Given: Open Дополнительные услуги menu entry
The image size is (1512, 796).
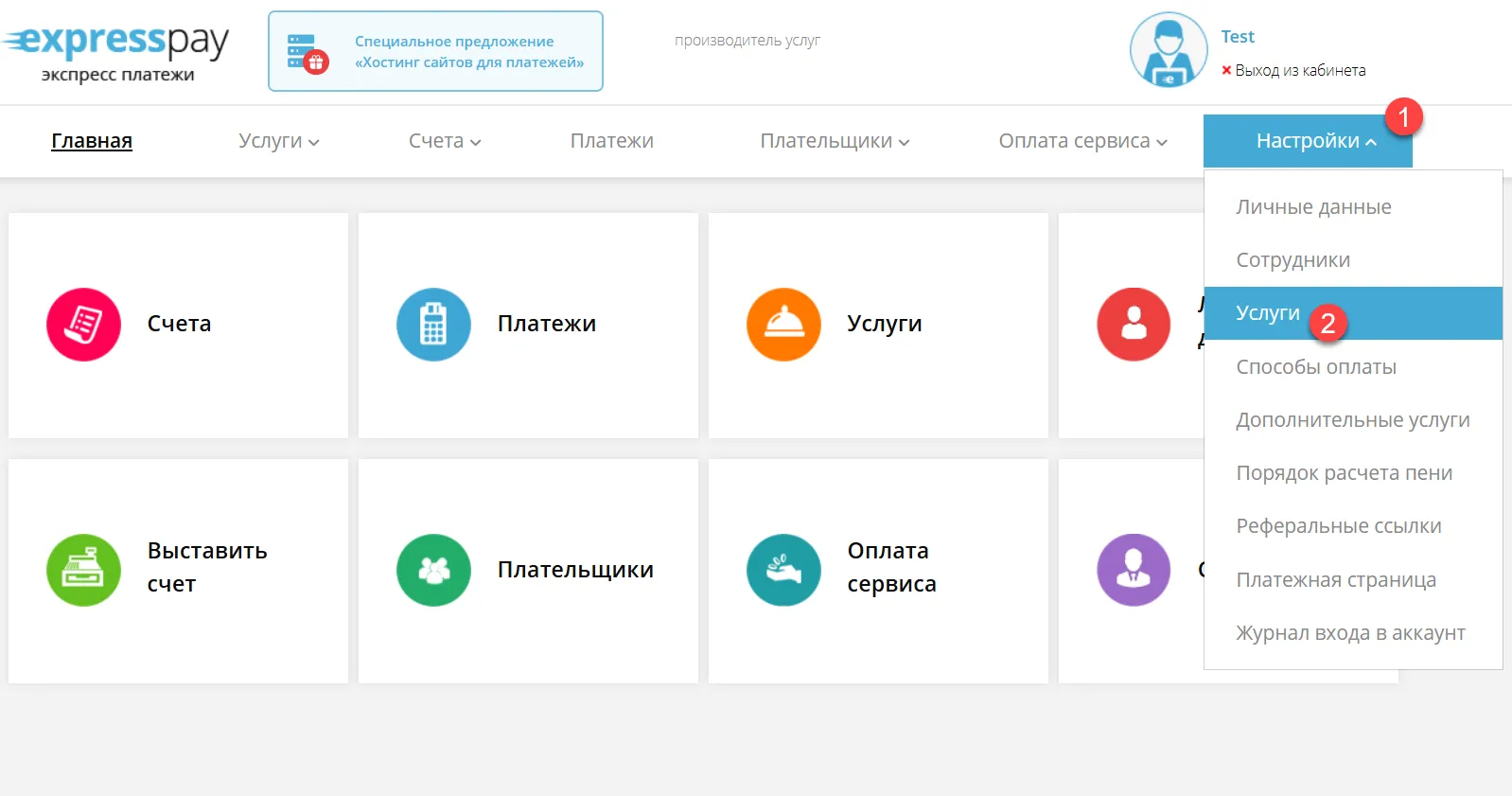Looking at the screenshot, I should pos(1353,420).
